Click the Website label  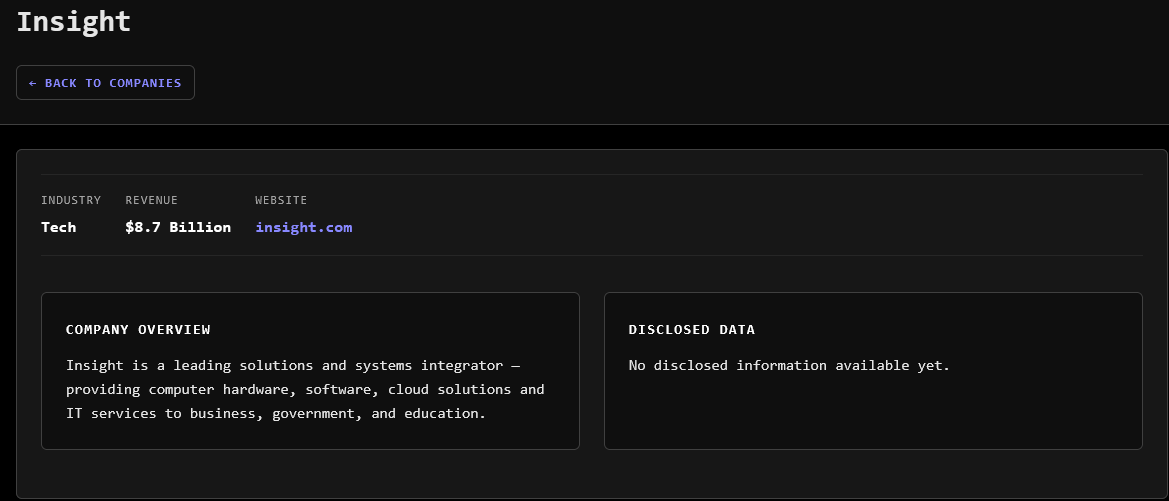coord(281,200)
